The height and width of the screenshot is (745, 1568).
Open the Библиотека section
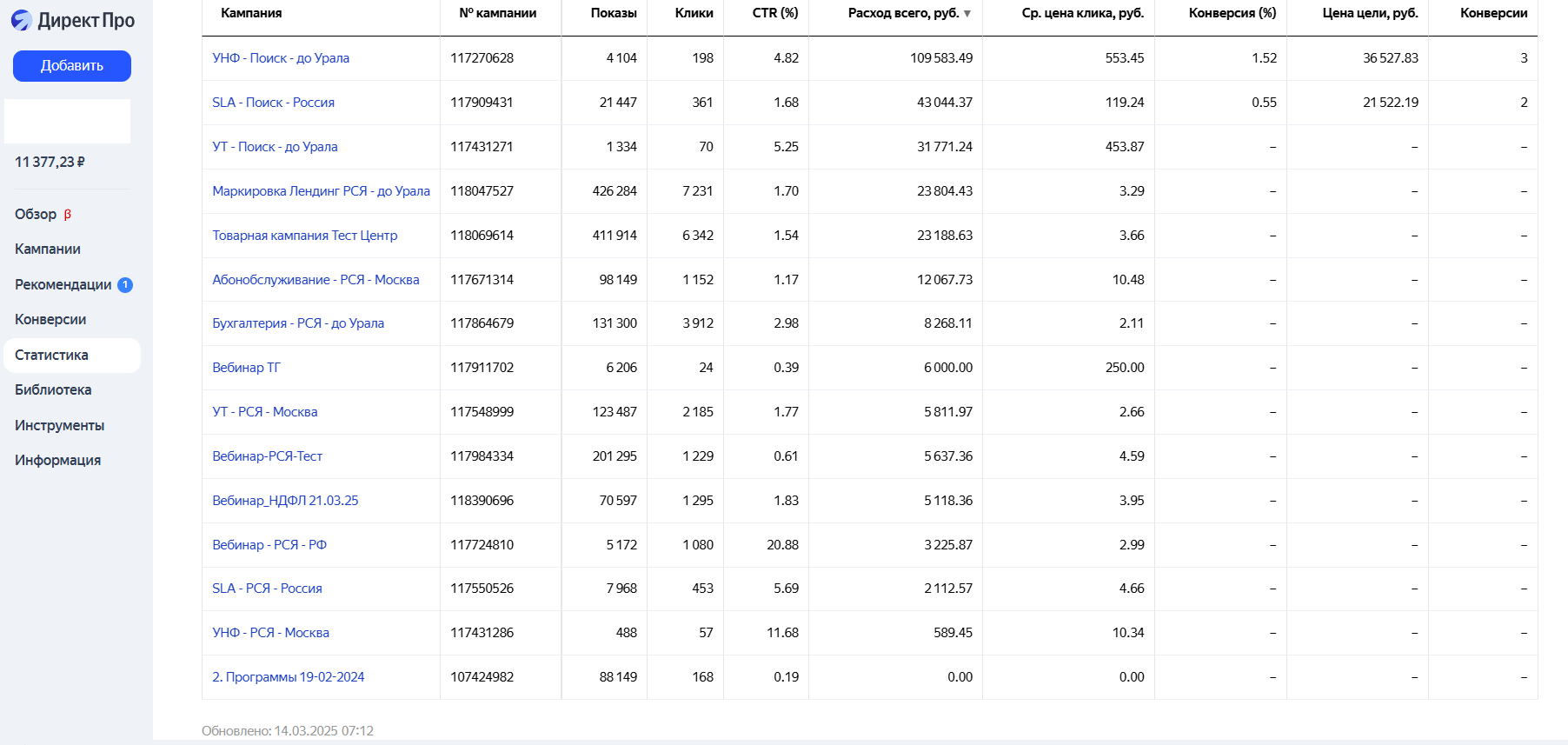(53, 390)
